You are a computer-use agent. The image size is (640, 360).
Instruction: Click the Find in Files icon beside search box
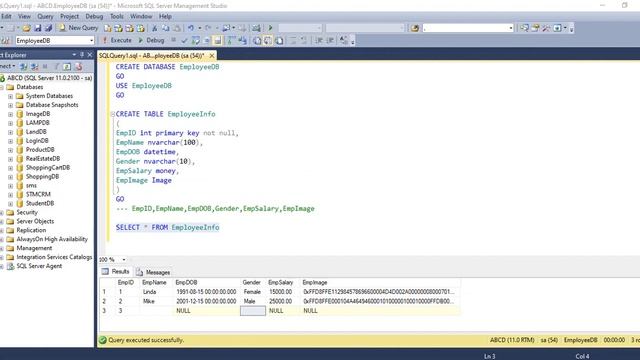[x=415, y=28]
